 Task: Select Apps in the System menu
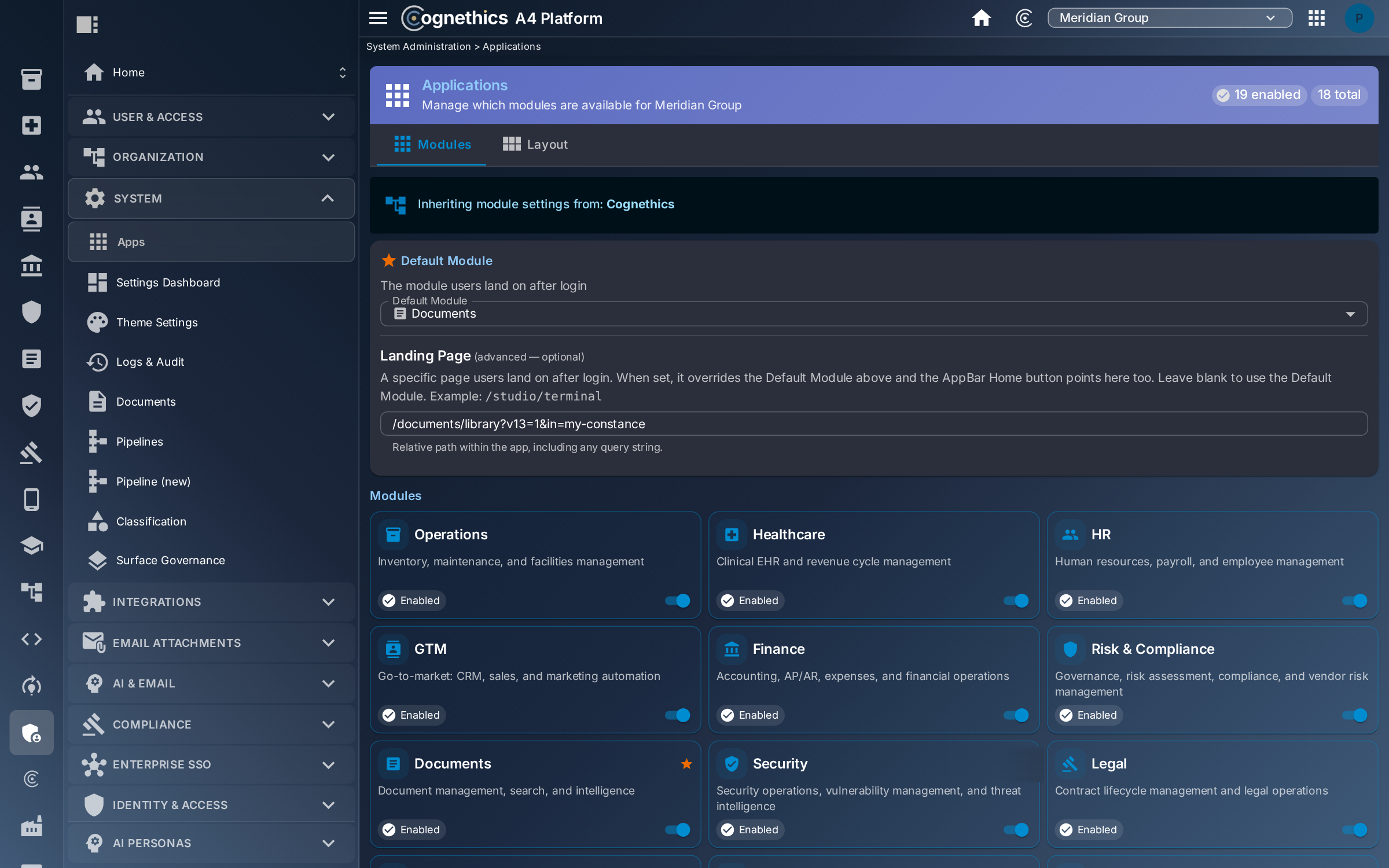coord(211,242)
